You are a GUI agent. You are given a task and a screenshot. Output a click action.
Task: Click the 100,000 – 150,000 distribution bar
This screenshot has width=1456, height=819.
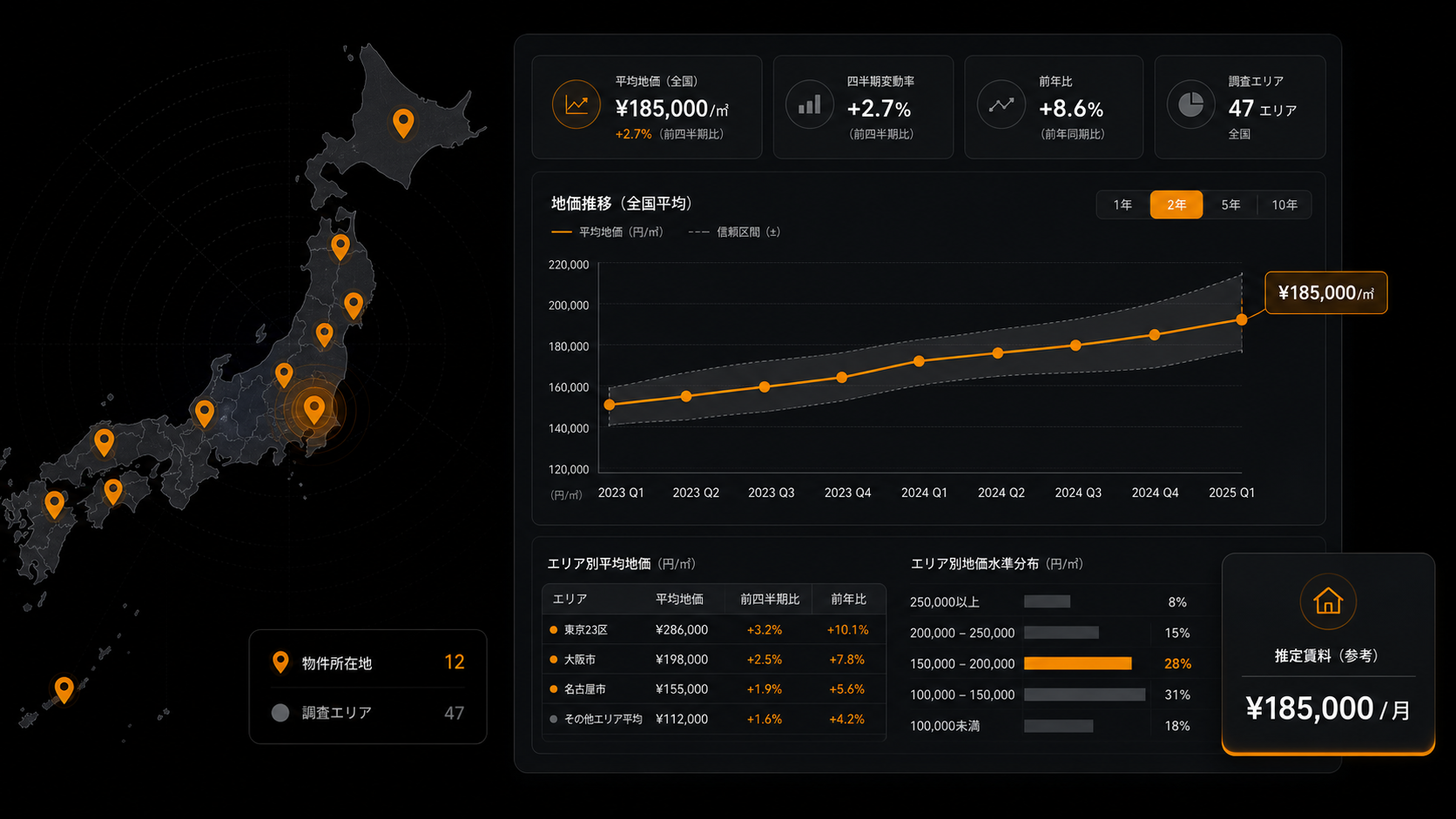[1085, 695]
